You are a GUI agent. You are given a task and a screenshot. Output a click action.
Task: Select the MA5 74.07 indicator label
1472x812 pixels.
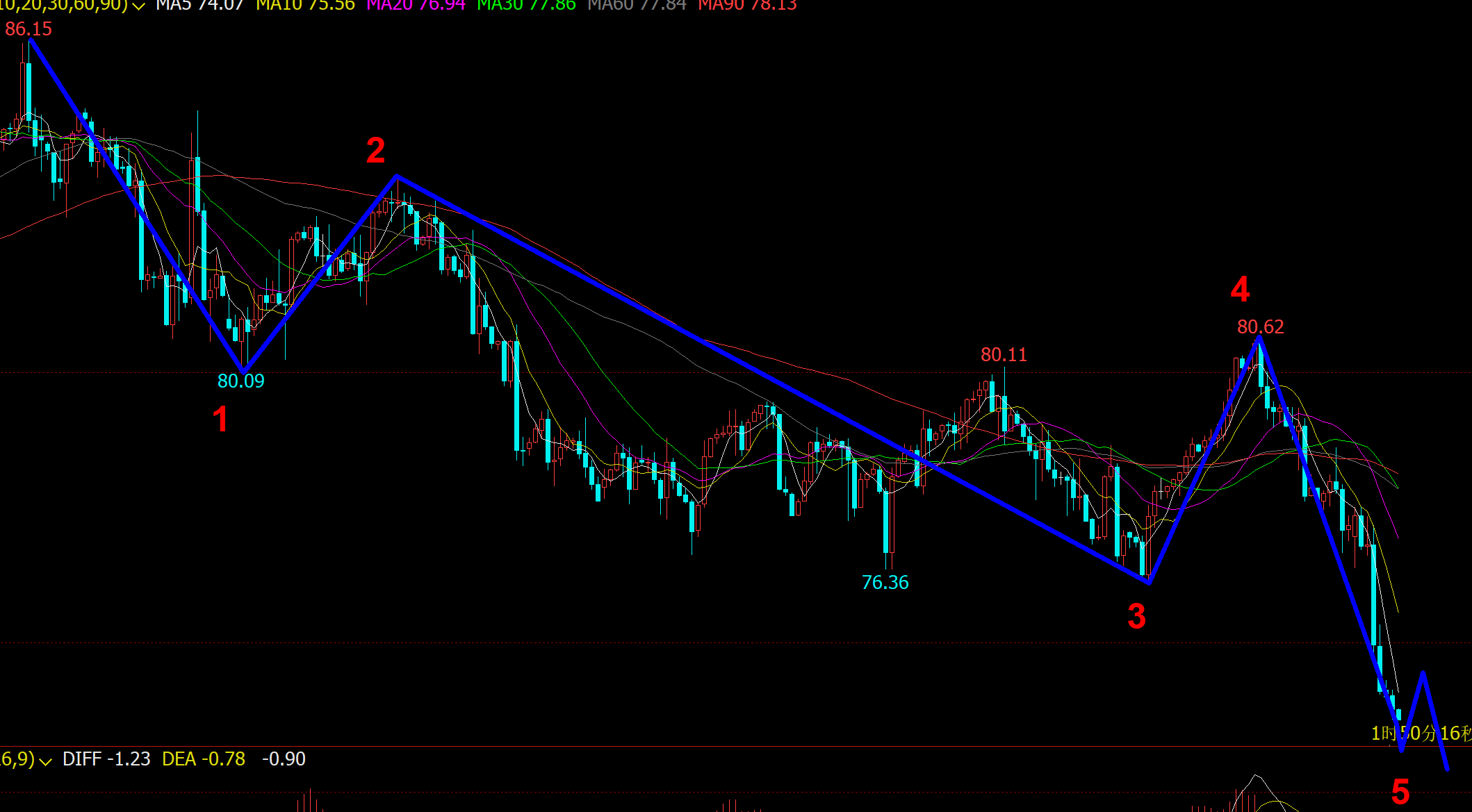point(200,6)
